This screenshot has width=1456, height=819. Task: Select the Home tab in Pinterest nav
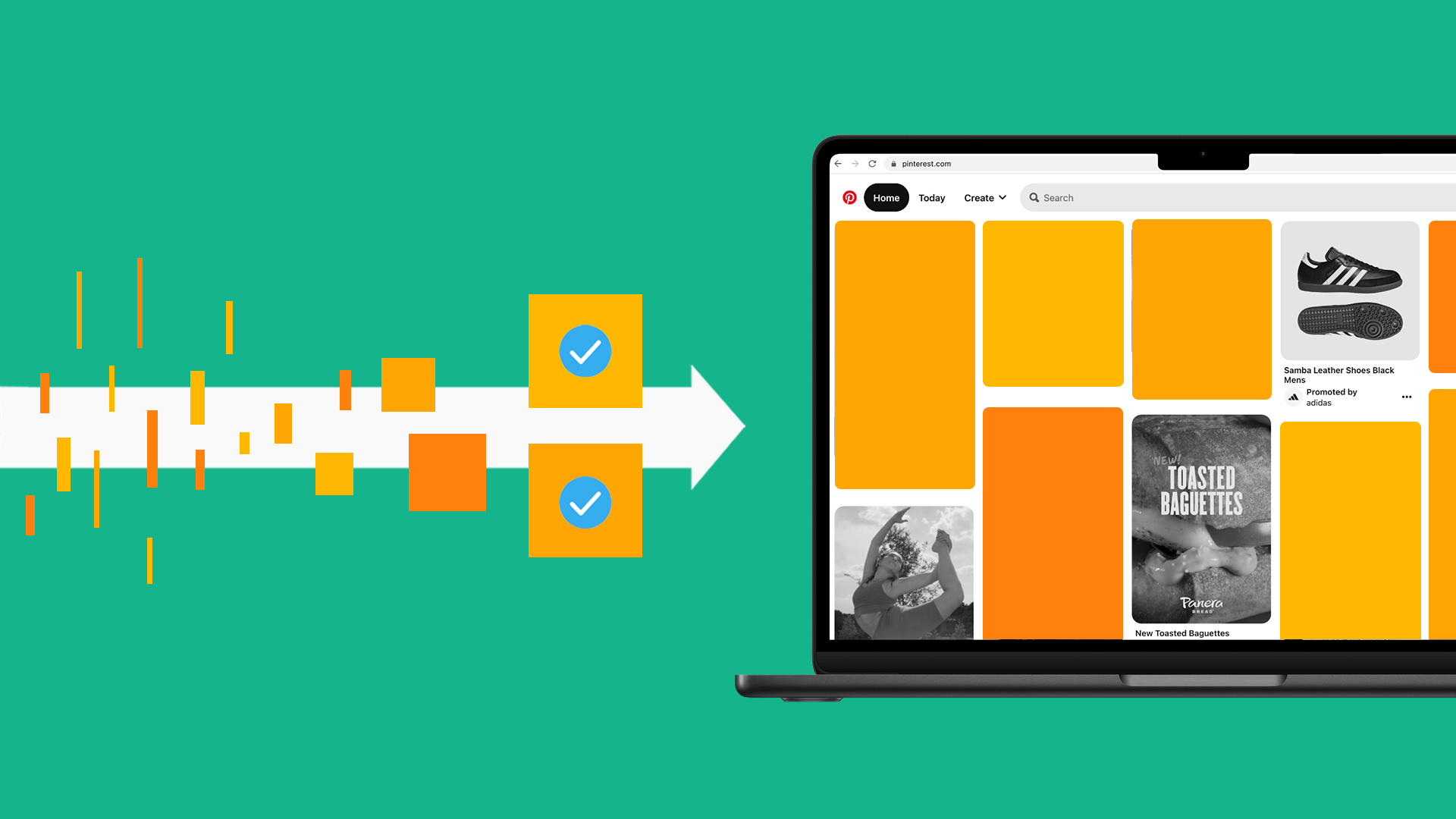[x=886, y=197]
